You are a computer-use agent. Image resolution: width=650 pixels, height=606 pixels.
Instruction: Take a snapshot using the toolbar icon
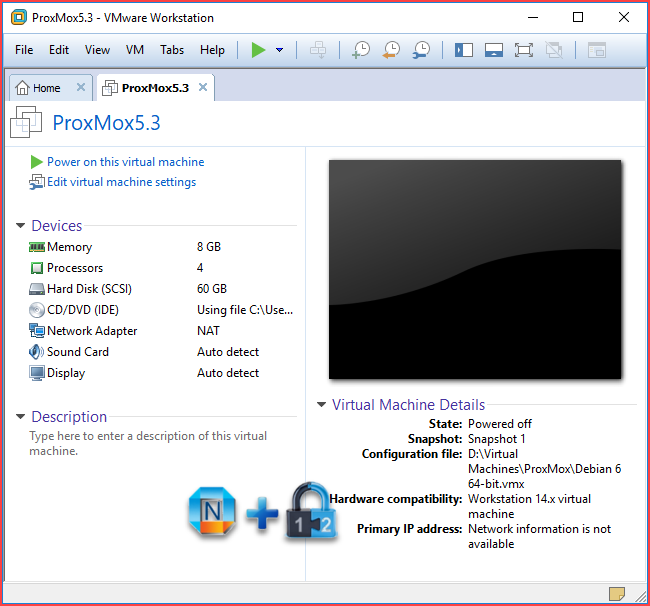tap(361, 50)
